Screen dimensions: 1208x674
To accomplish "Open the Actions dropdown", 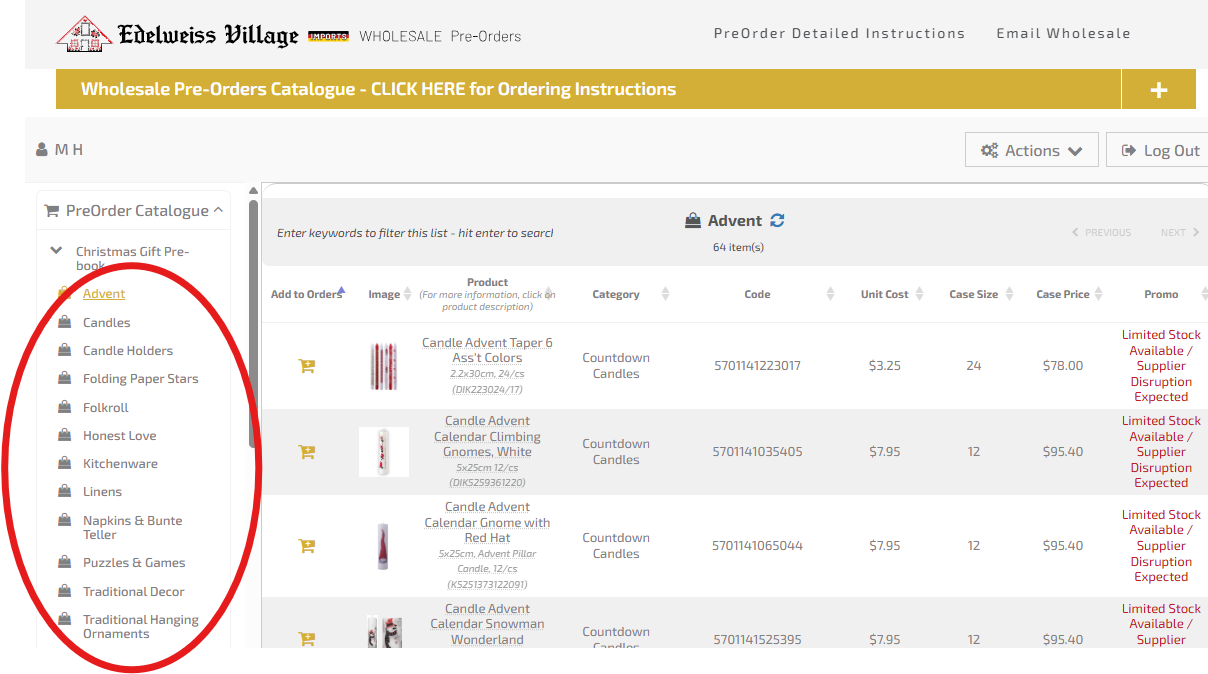I will pos(1032,150).
